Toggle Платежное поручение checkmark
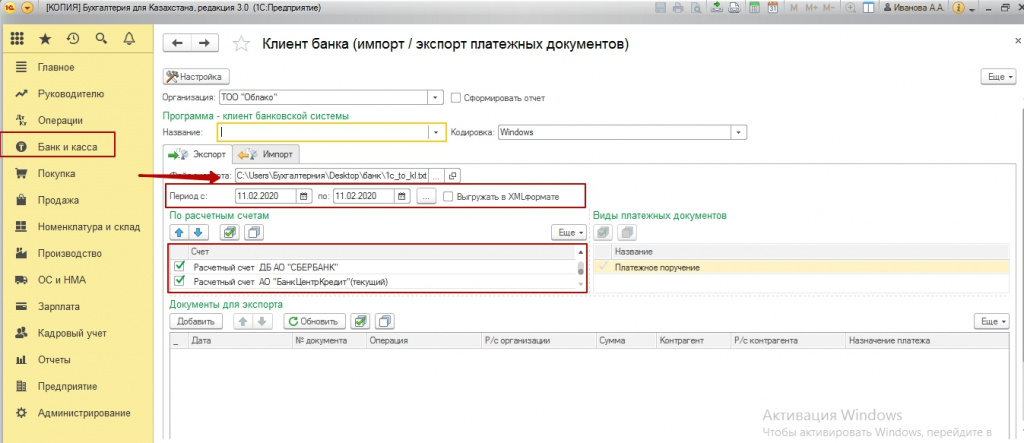 tap(603, 267)
